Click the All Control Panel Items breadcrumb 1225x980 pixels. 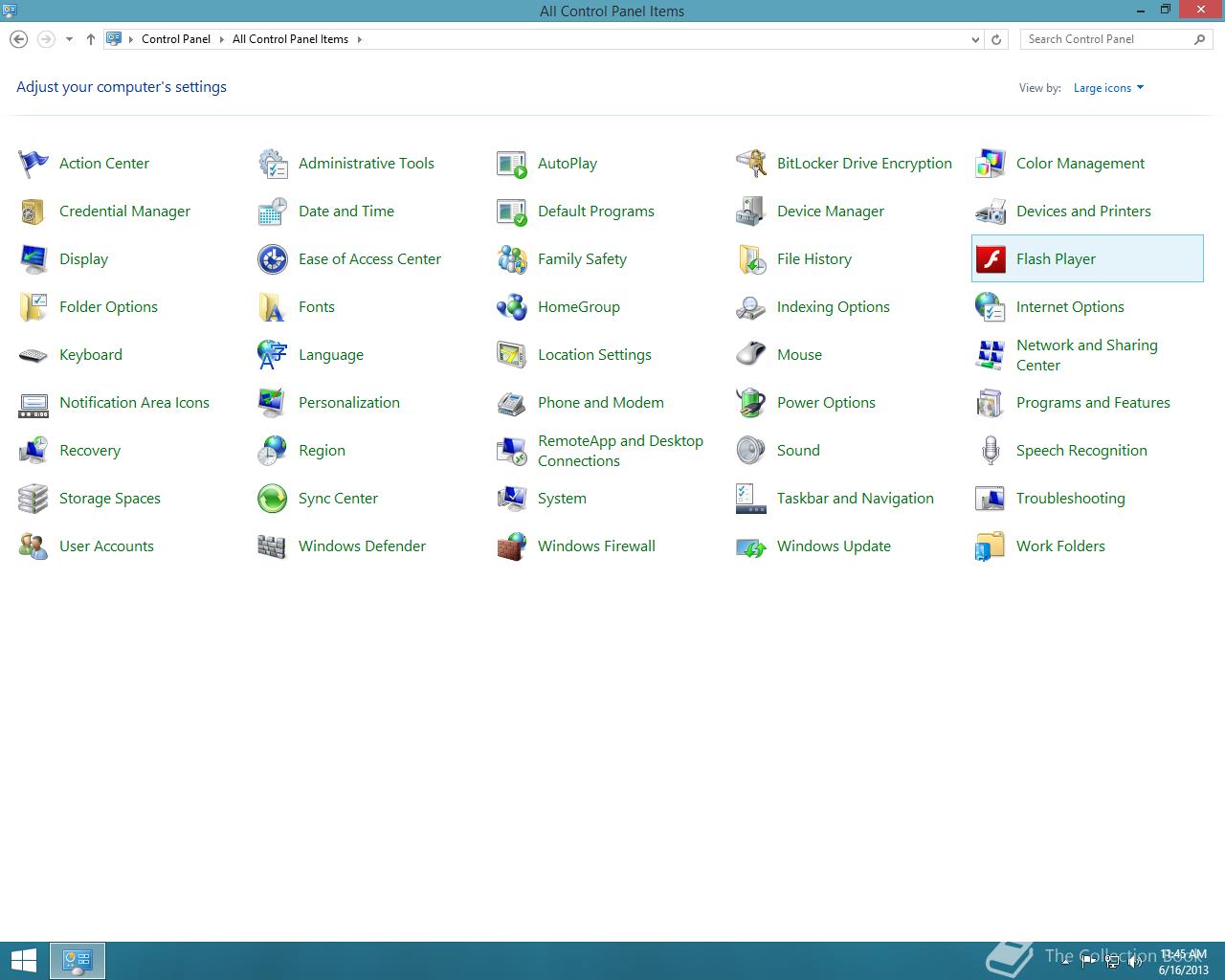[x=290, y=39]
